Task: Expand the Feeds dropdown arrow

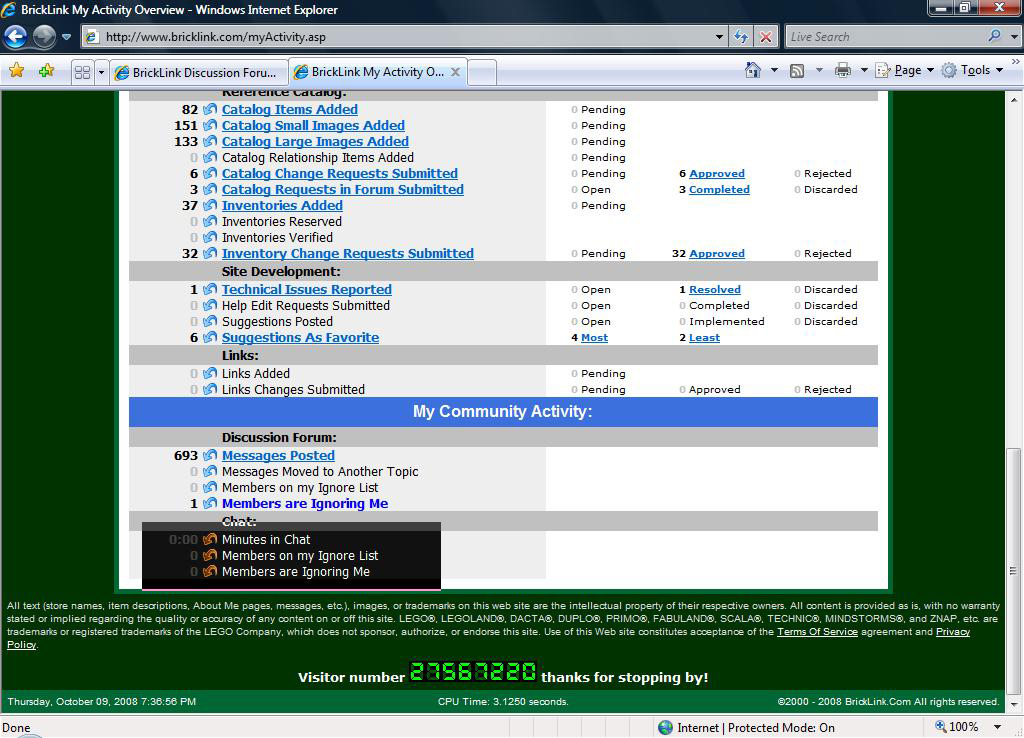Action: tap(819, 70)
